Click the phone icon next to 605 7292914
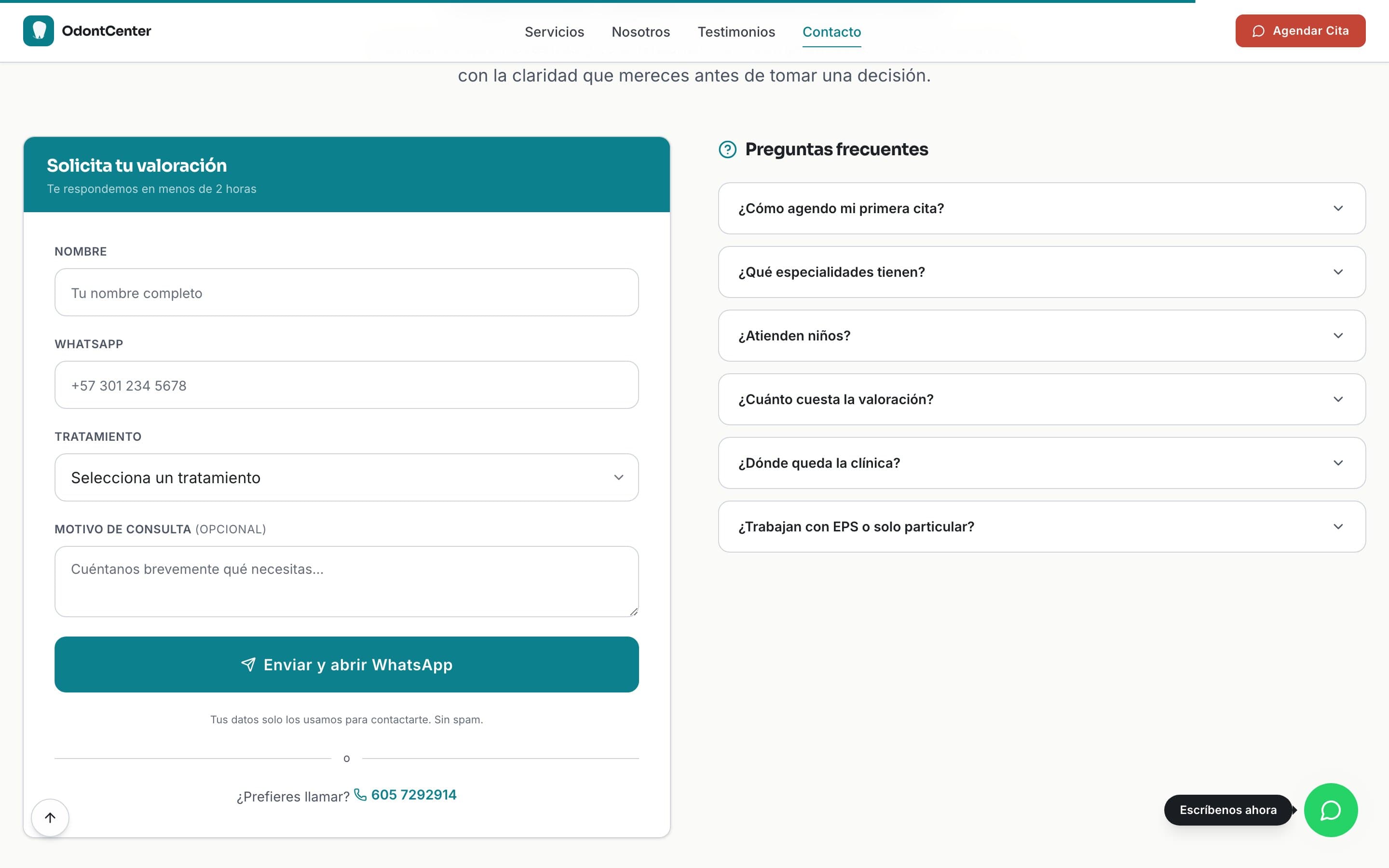Viewport: 1389px width, 868px height. tap(360, 795)
